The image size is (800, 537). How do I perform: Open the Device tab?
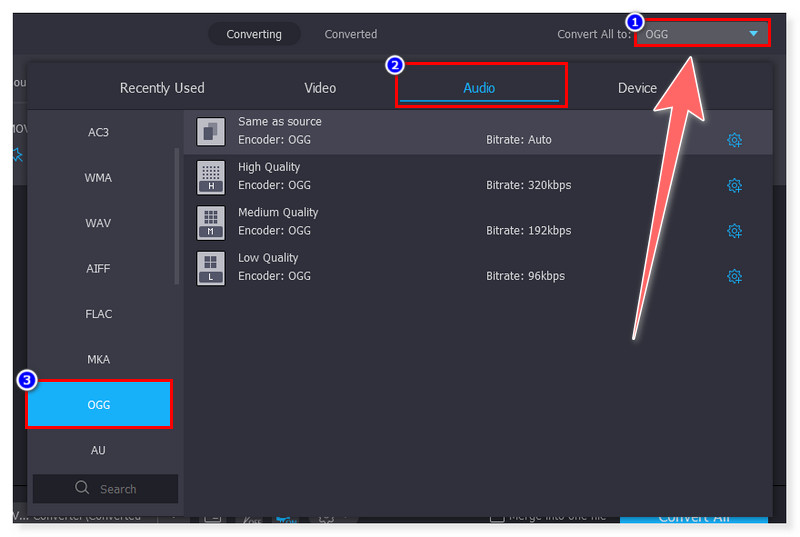pos(637,88)
